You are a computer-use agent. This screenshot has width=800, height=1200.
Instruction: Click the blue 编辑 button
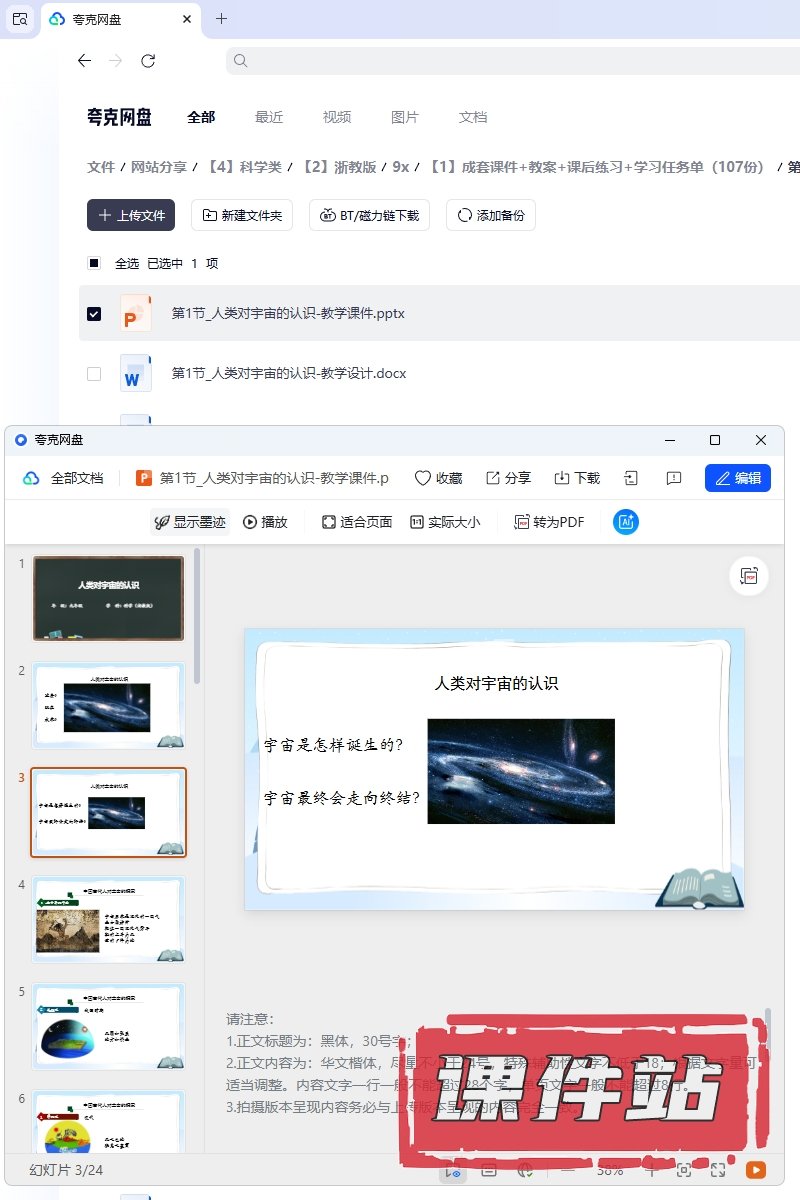click(737, 478)
